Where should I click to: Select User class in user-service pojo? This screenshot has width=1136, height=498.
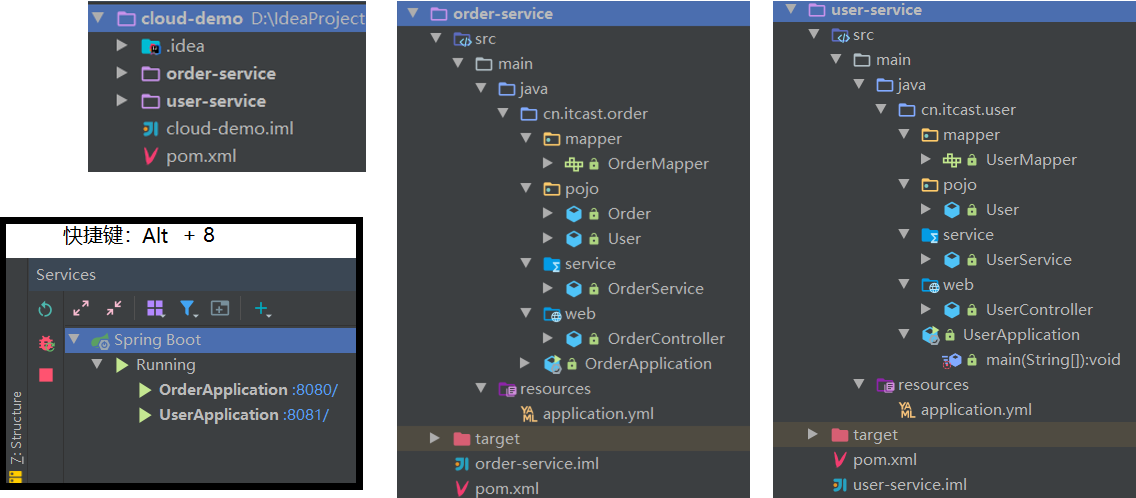click(x=1002, y=209)
